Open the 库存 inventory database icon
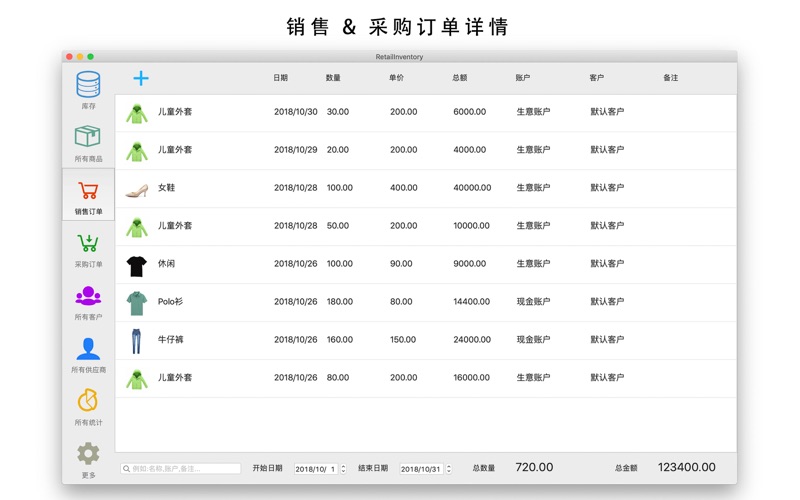800x500 pixels. tap(88, 85)
